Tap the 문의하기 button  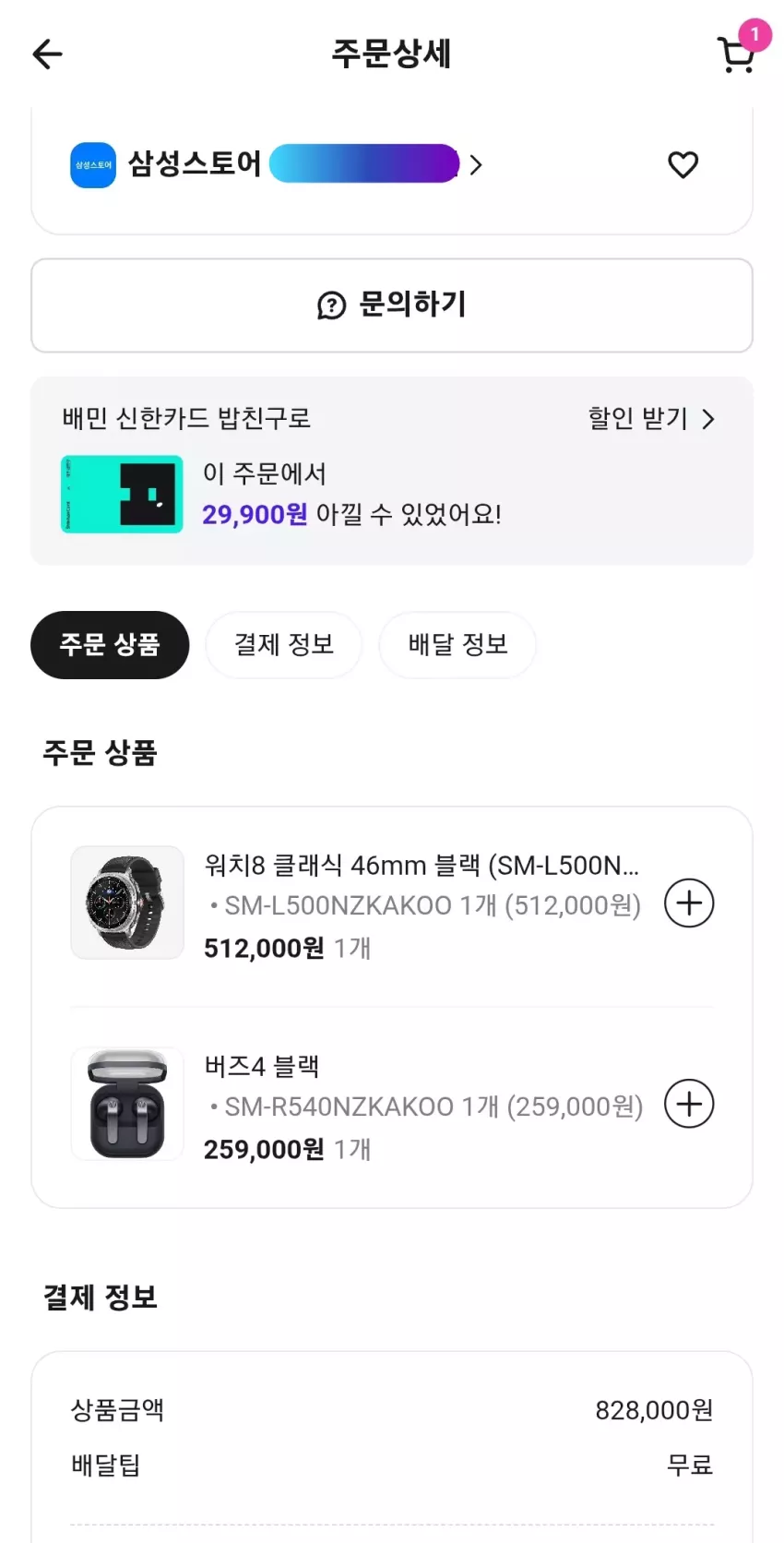tap(392, 305)
